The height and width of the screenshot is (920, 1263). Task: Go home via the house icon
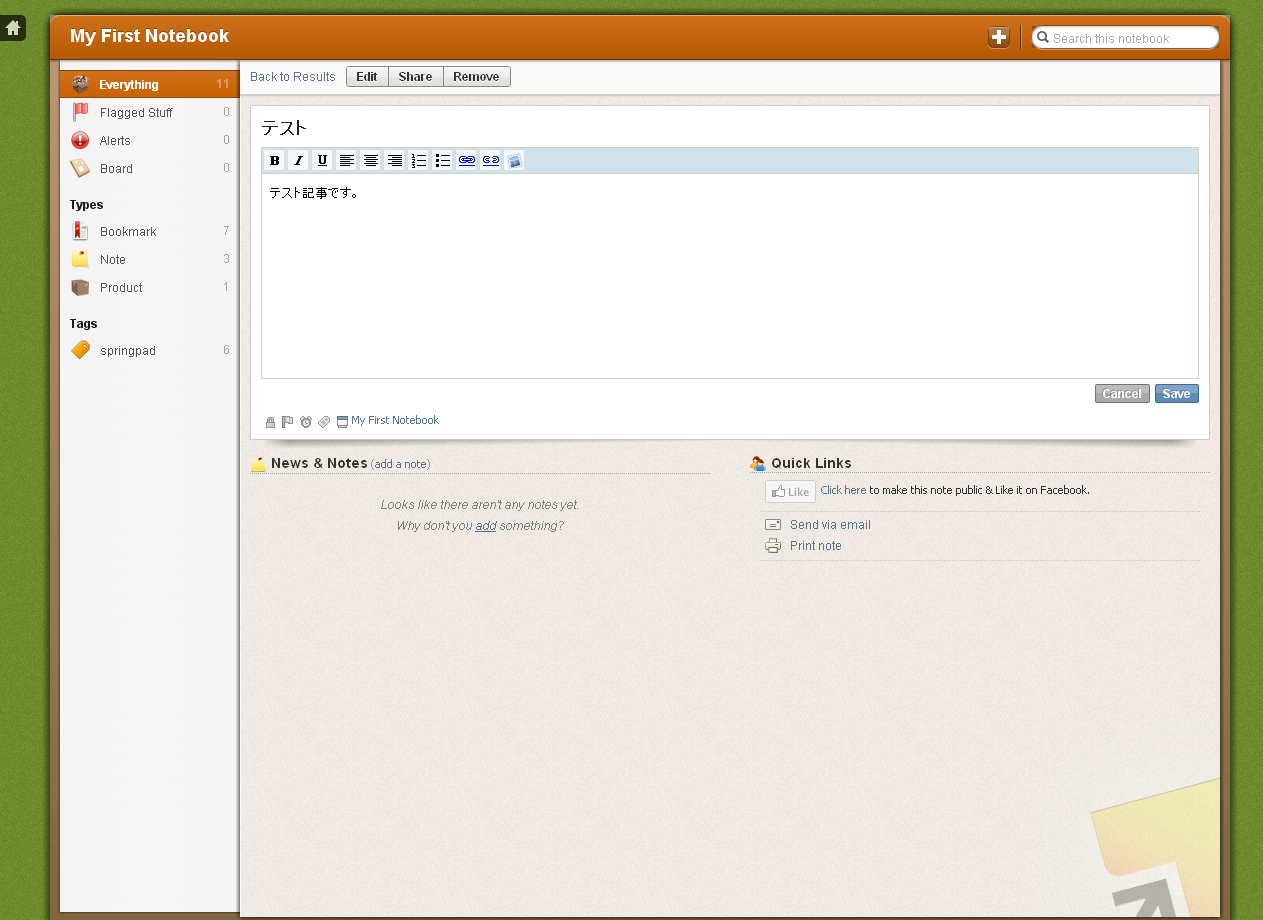tap(13, 28)
